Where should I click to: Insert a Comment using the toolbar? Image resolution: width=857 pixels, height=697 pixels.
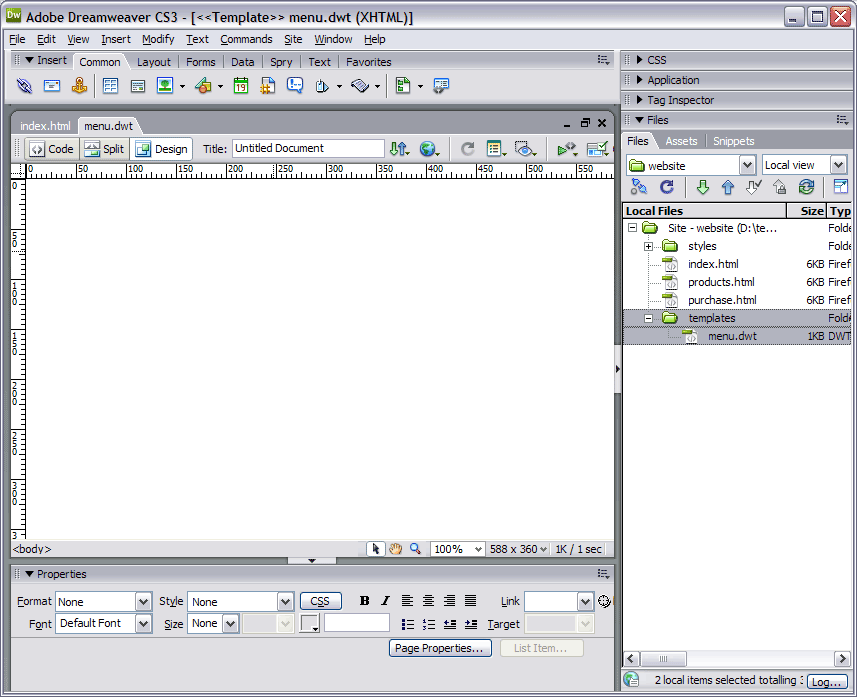[295, 86]
